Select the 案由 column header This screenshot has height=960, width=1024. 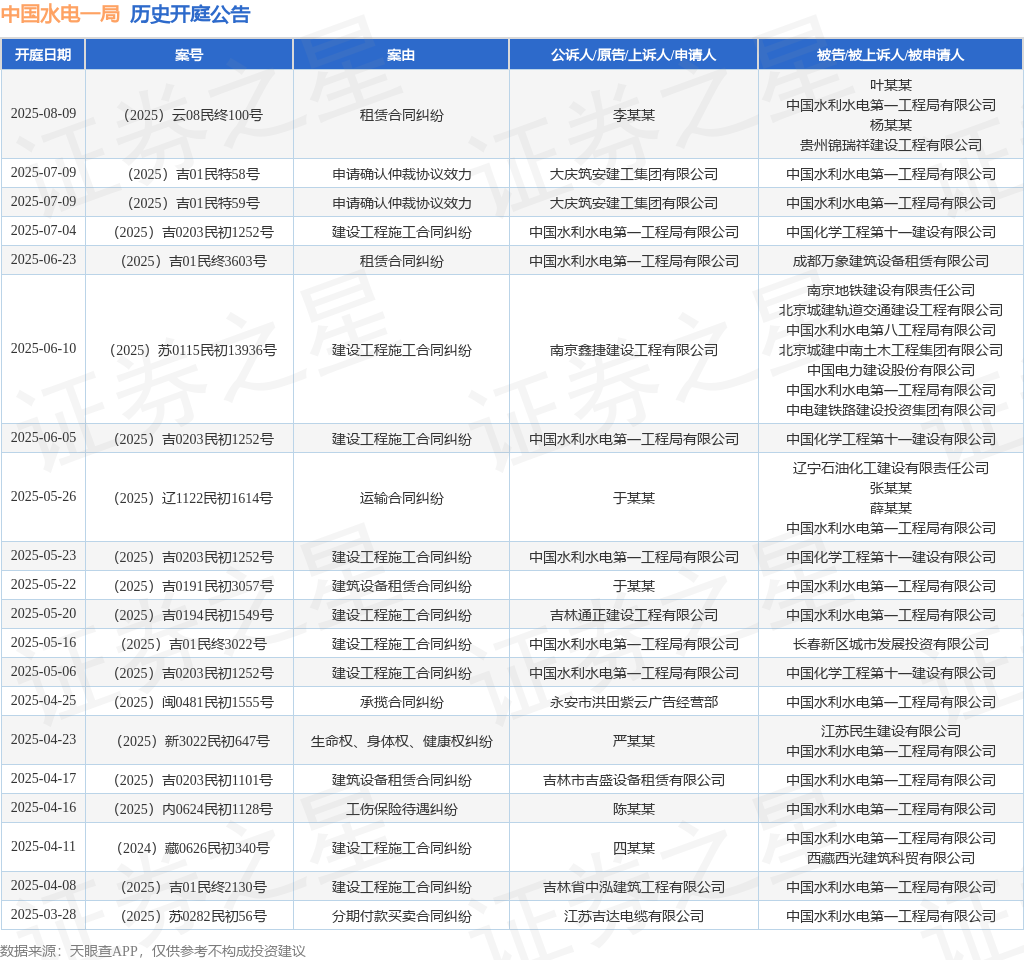[401, 55]
